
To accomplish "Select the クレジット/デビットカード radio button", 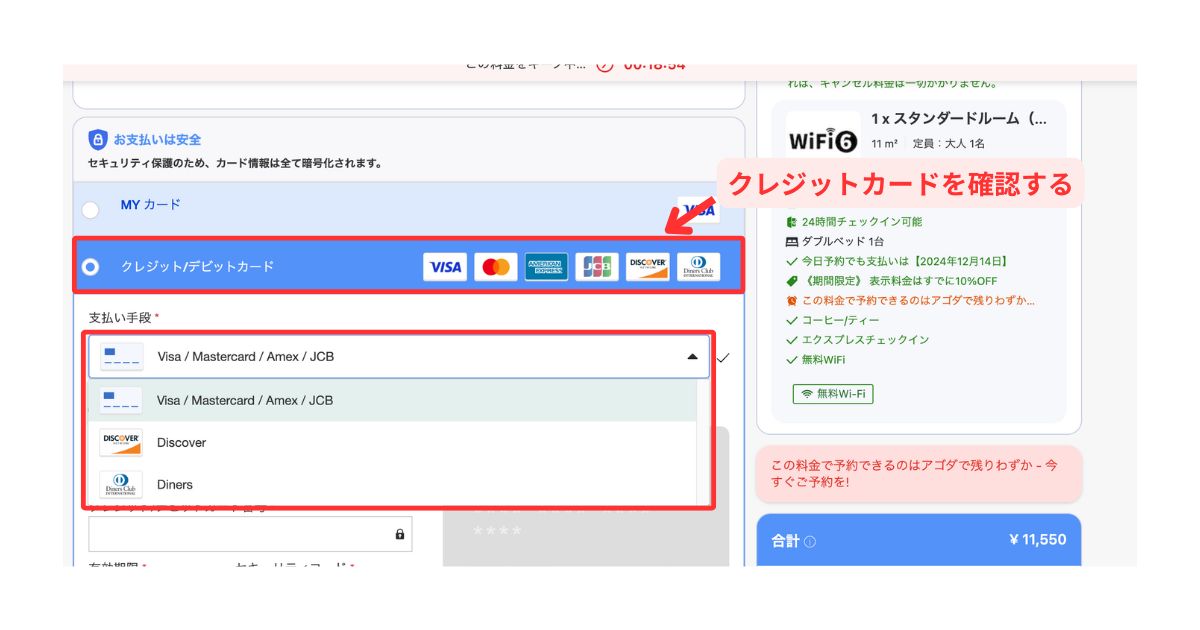I will coord(91,267).
